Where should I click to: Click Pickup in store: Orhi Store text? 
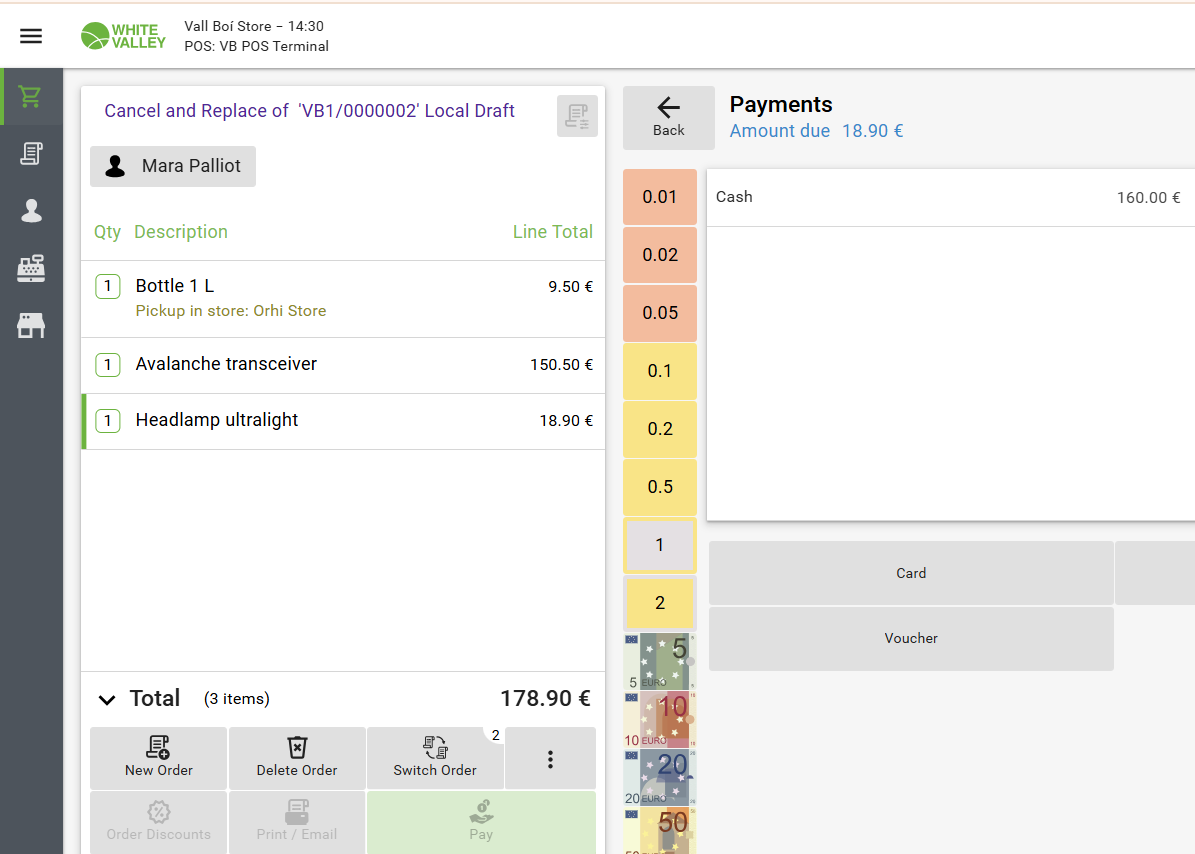231,311
